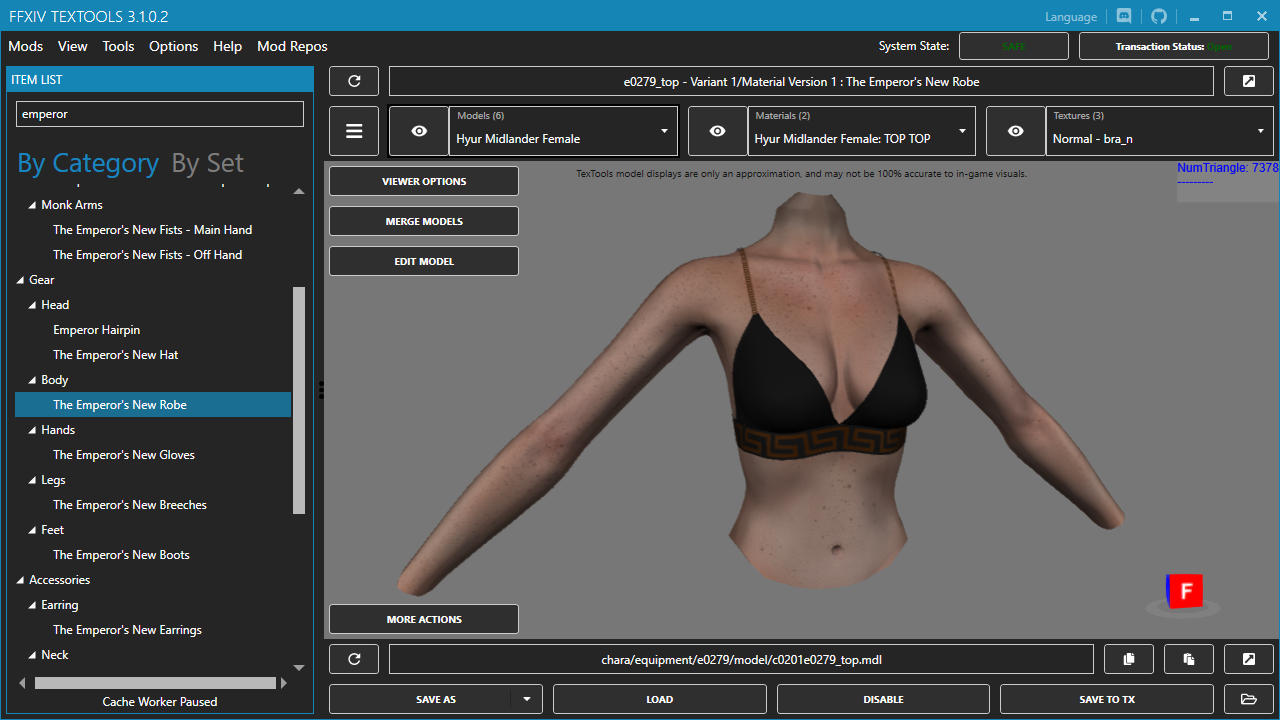This screenshot has width=1280, height=720.
Task: Collapse the Hands category
Action: (33, 430)
